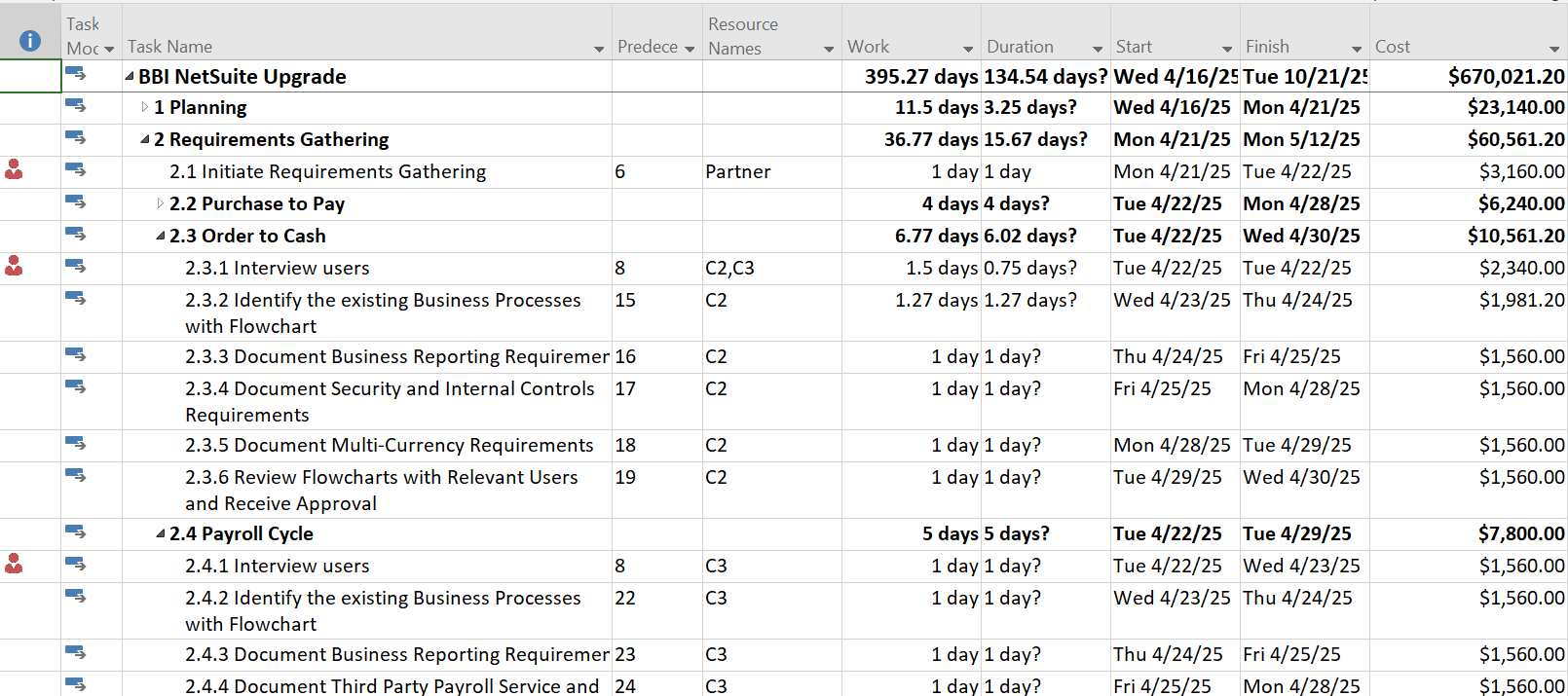
Task: Open the Work column filter dropdown
Action: (968, 49)
